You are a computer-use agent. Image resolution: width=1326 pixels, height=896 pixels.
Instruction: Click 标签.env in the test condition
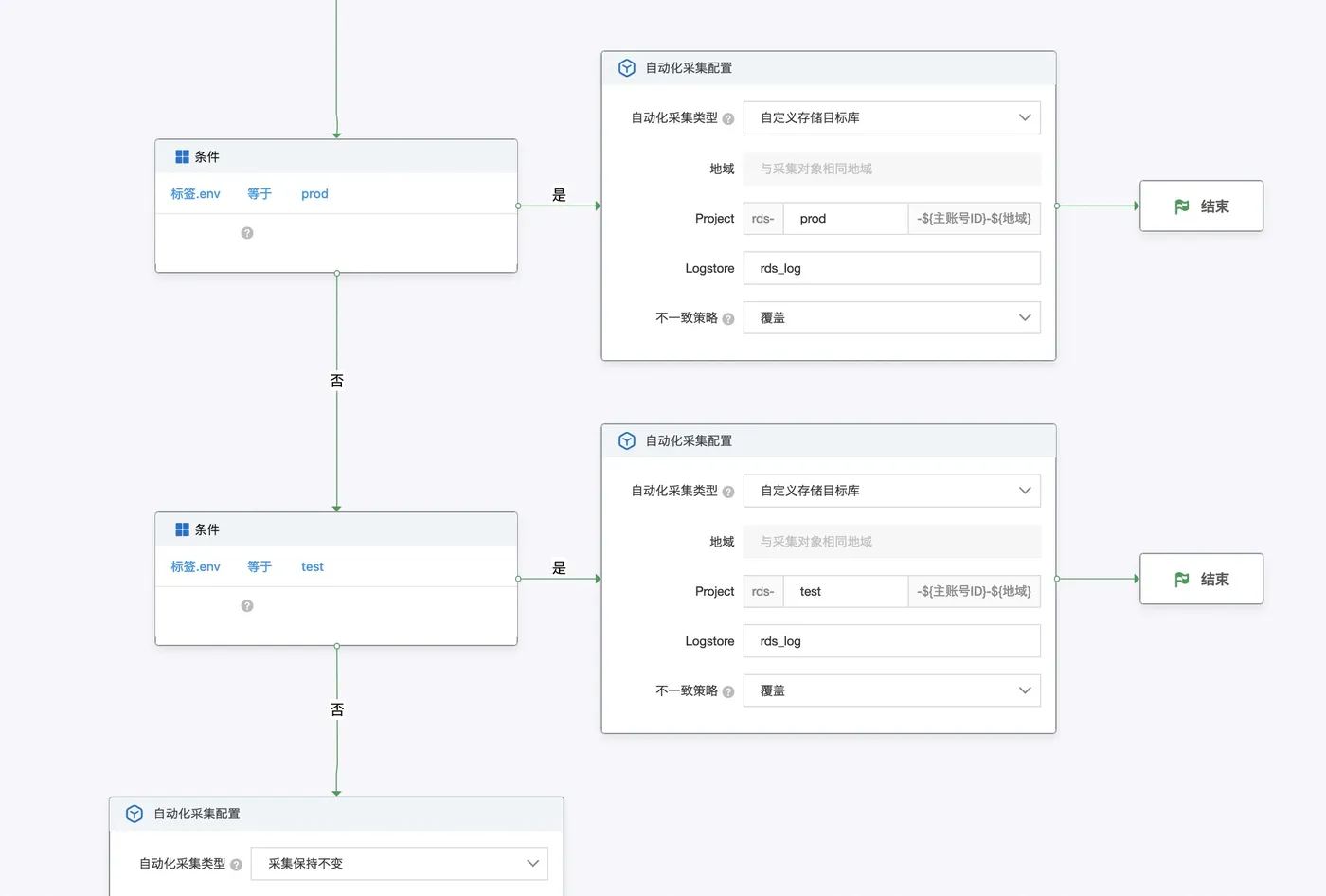click(195, 567)
